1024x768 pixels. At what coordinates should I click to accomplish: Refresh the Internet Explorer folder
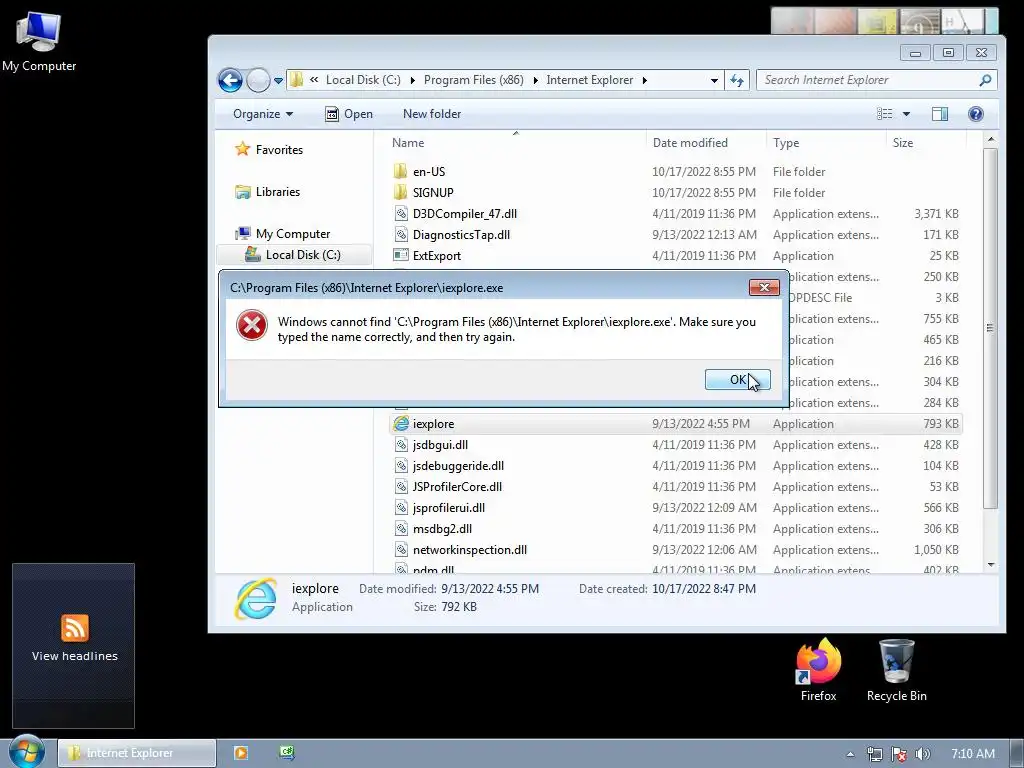tap(737, 80)
